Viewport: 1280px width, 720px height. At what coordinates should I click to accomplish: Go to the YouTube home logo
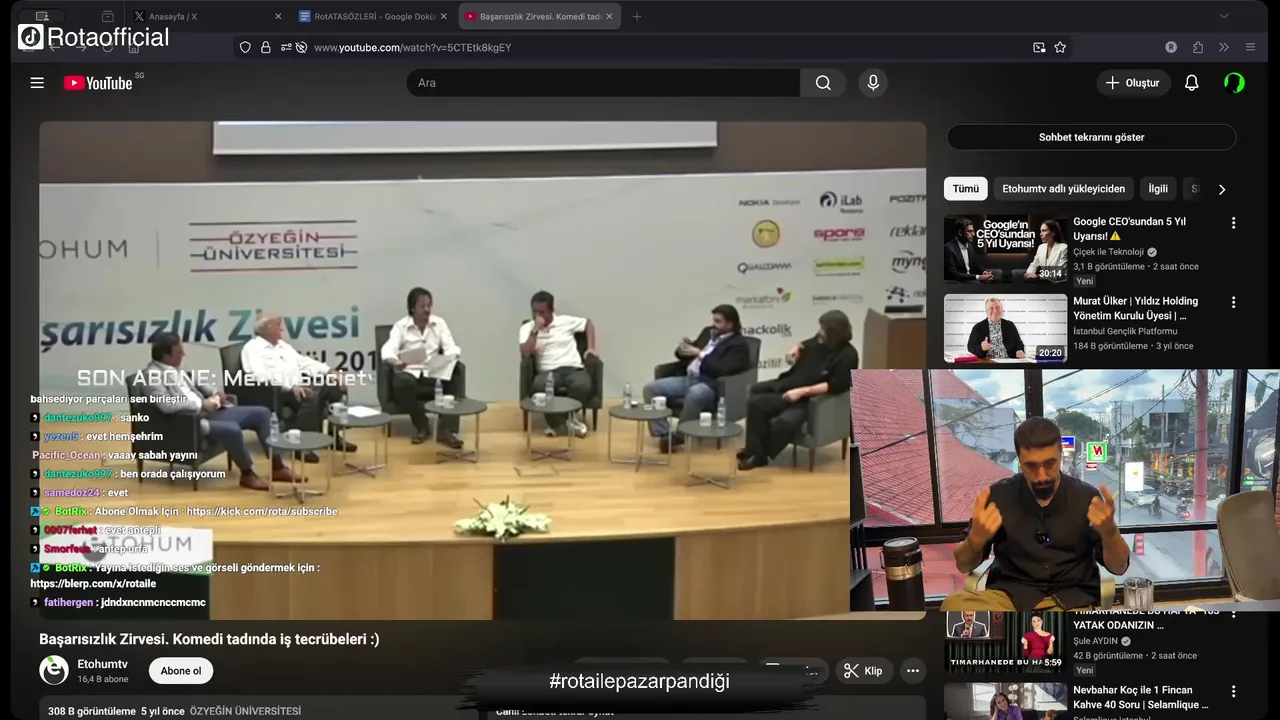click(98, 83)
